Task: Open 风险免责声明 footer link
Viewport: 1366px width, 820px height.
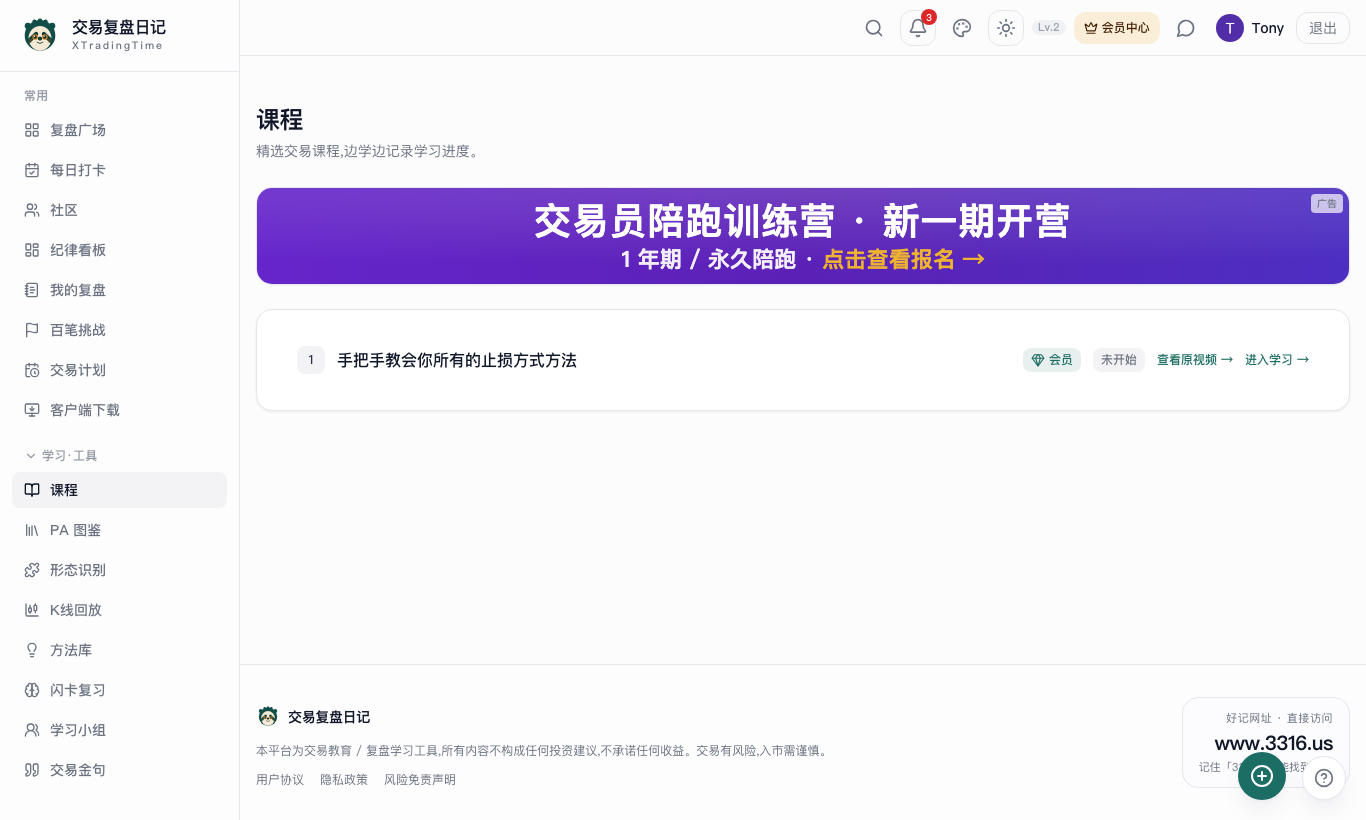Action: pyautogui.click(x=420, y=780)
